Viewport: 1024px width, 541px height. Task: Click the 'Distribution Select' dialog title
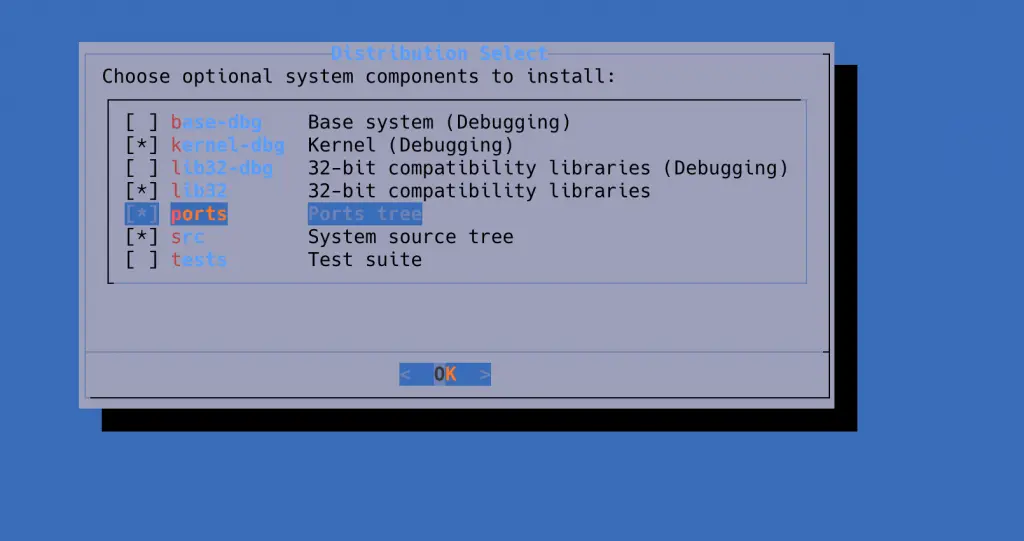pyautogui.click(x=439, y=53)
